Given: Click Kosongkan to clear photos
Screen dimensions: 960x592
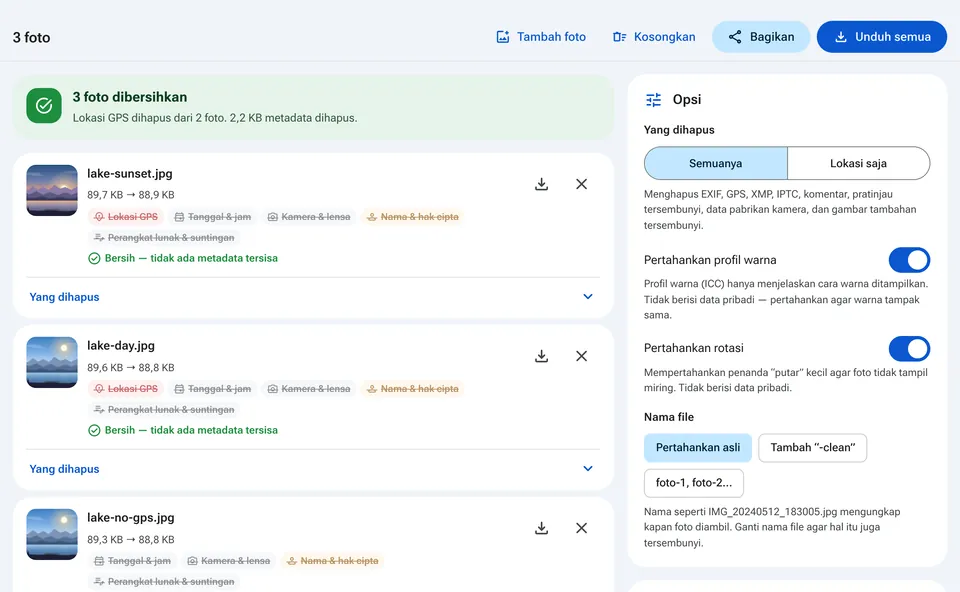Looking at the screenshot, I should tap(654, 37).
